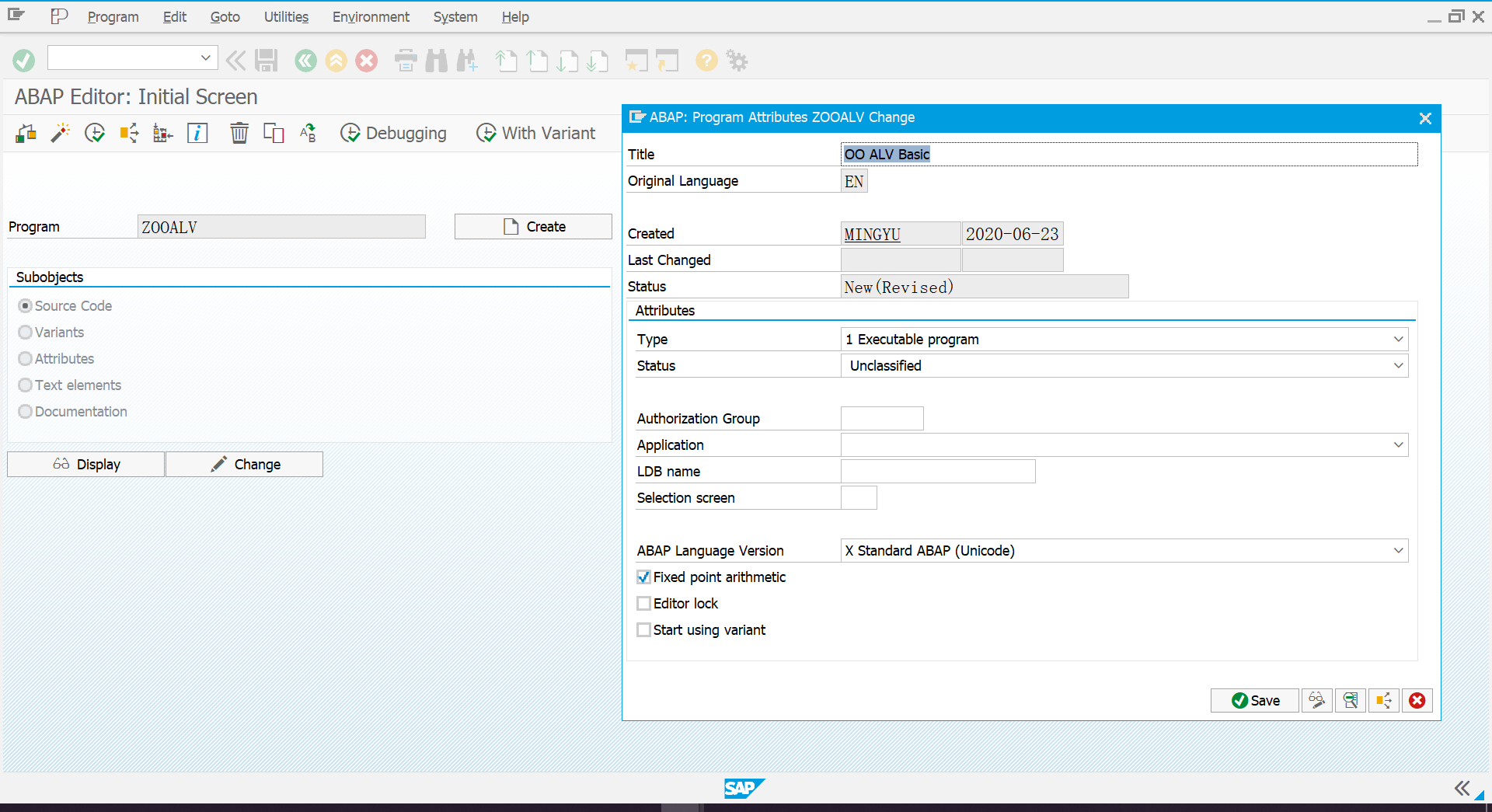
Task: Click the First Page icon
Action: tap(506, 60)
